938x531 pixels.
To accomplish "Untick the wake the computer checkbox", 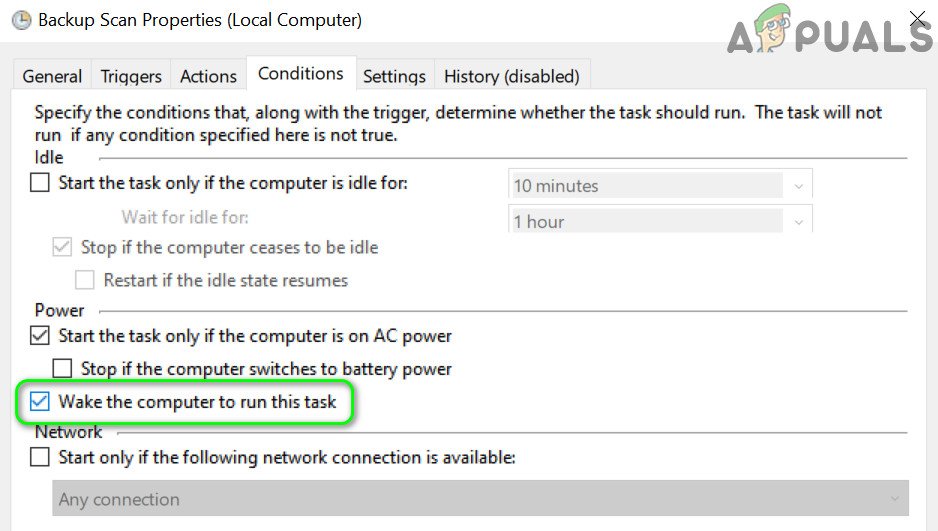I will tap(40, 402).
